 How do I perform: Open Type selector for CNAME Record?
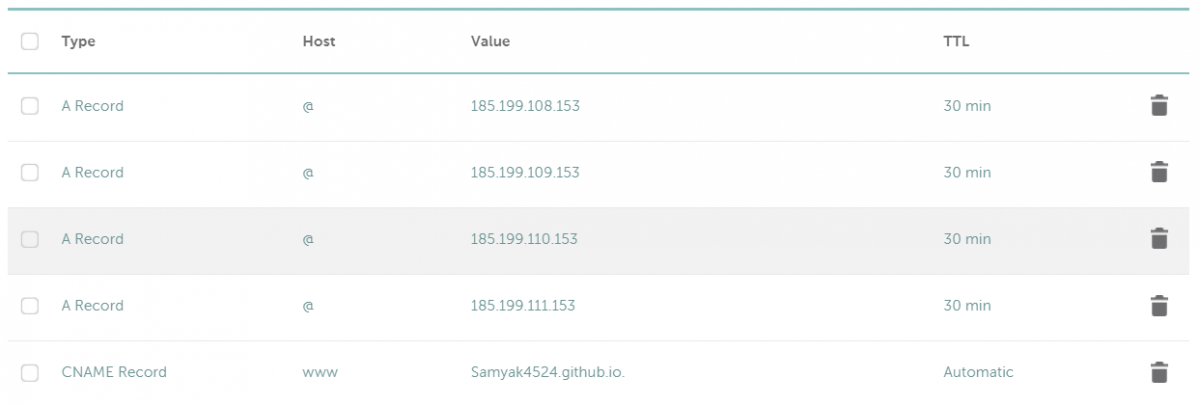click(x=114, y=372)
